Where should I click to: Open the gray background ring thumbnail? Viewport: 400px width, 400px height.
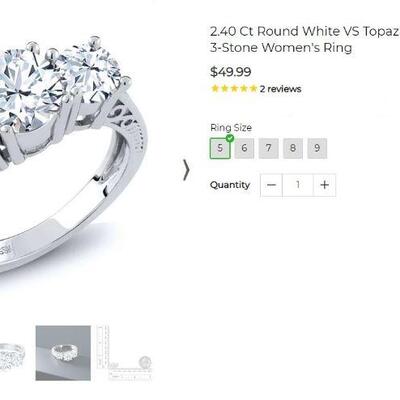[x=63, y=353]
